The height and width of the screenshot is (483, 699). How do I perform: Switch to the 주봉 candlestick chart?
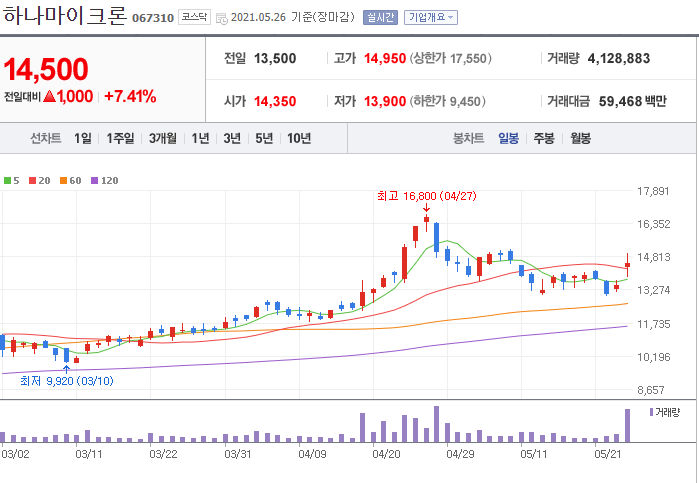(x=544, y=138)
